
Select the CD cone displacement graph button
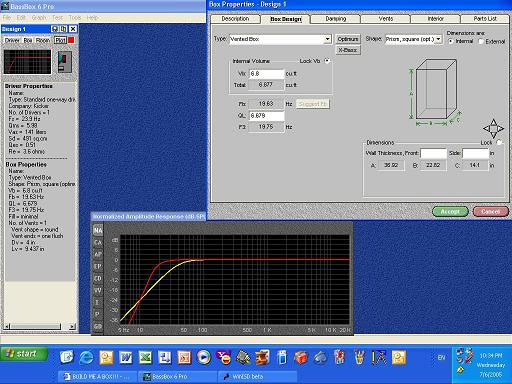pyautogui.click(x=98, y=278)
